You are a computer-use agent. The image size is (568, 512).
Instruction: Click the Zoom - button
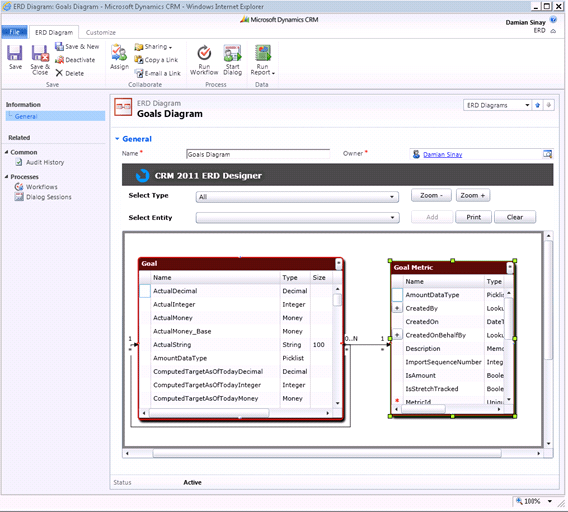point(431,195)
